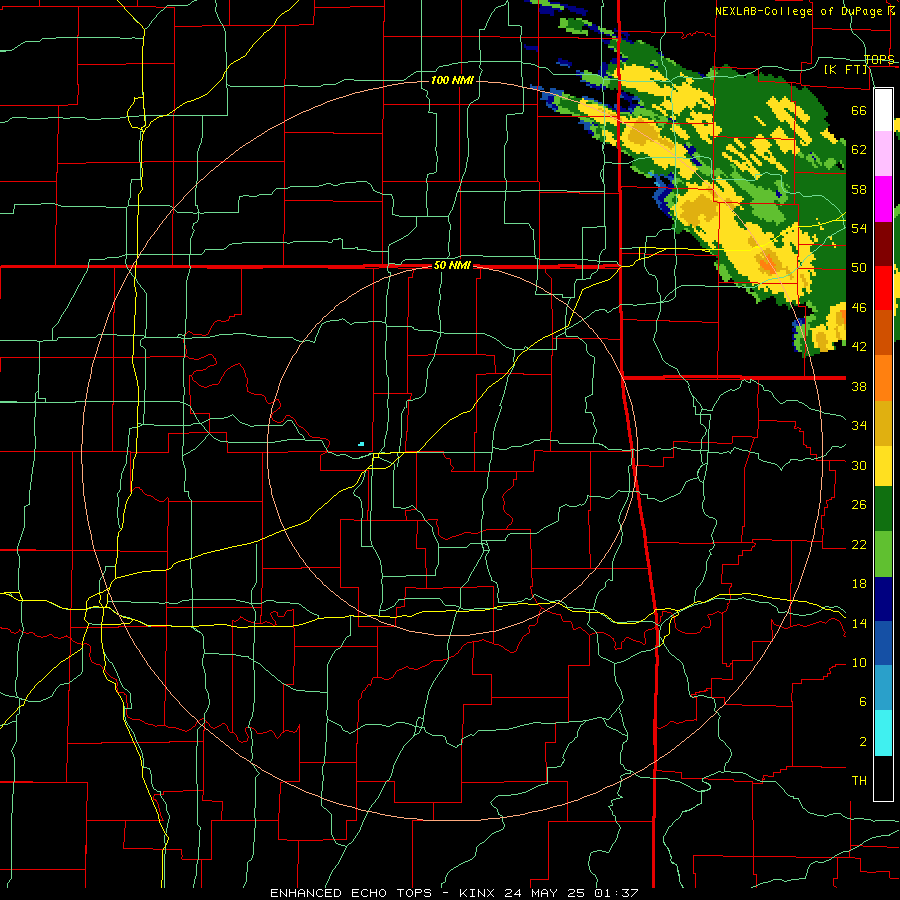Click the '50' legend value
The width and height of the screenshot is (900, 900).
coord(859,268)
